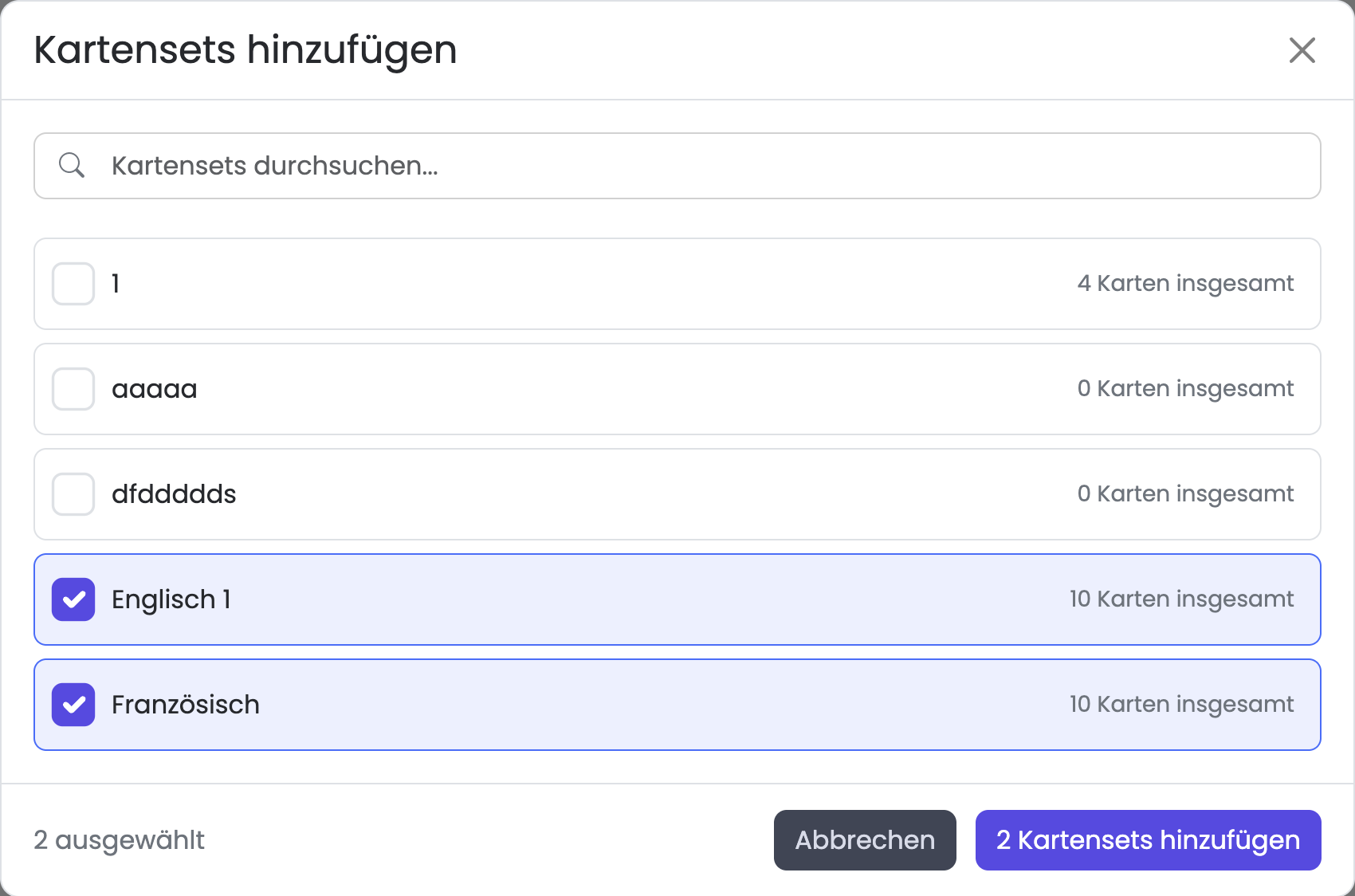Cancel with the Abbrechen button

(865, 840)
